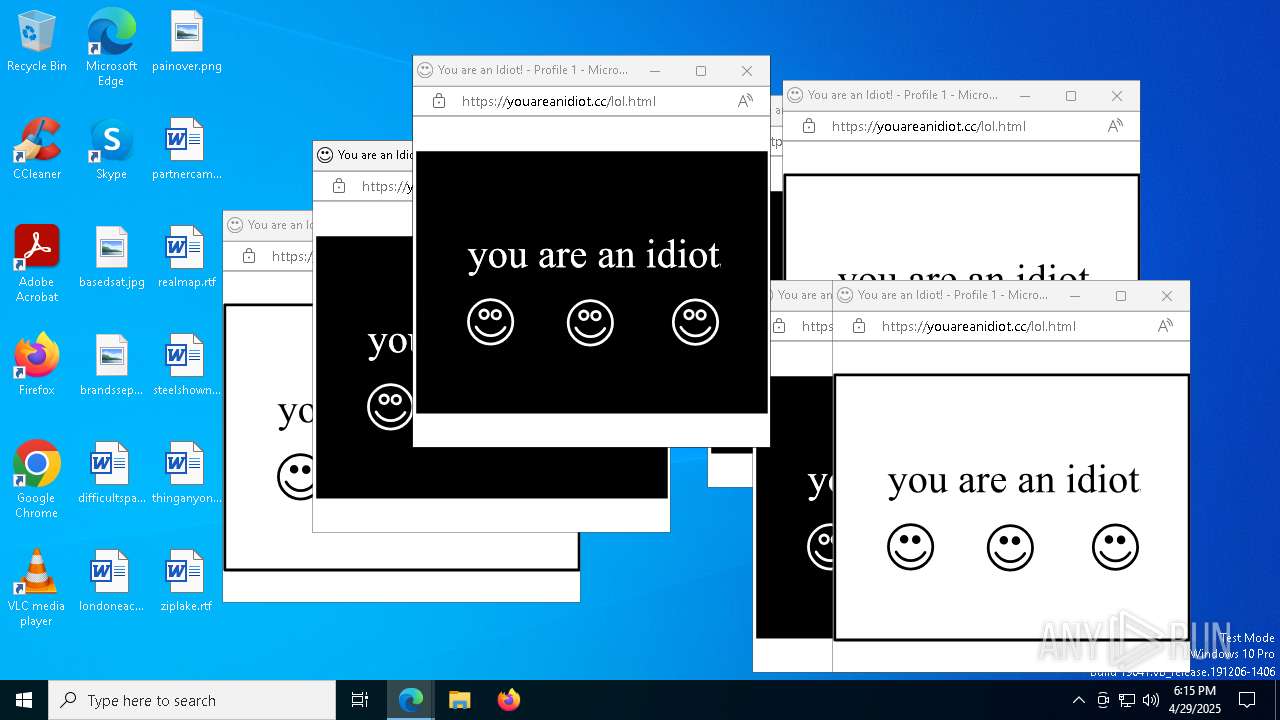The image size is (1280, 720).
Task: Click the Windows Start button
Action: 24,700
